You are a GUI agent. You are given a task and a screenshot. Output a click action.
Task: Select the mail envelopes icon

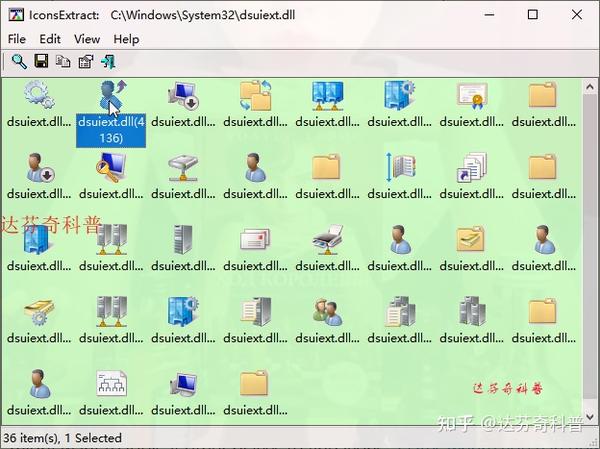(255, 239)
